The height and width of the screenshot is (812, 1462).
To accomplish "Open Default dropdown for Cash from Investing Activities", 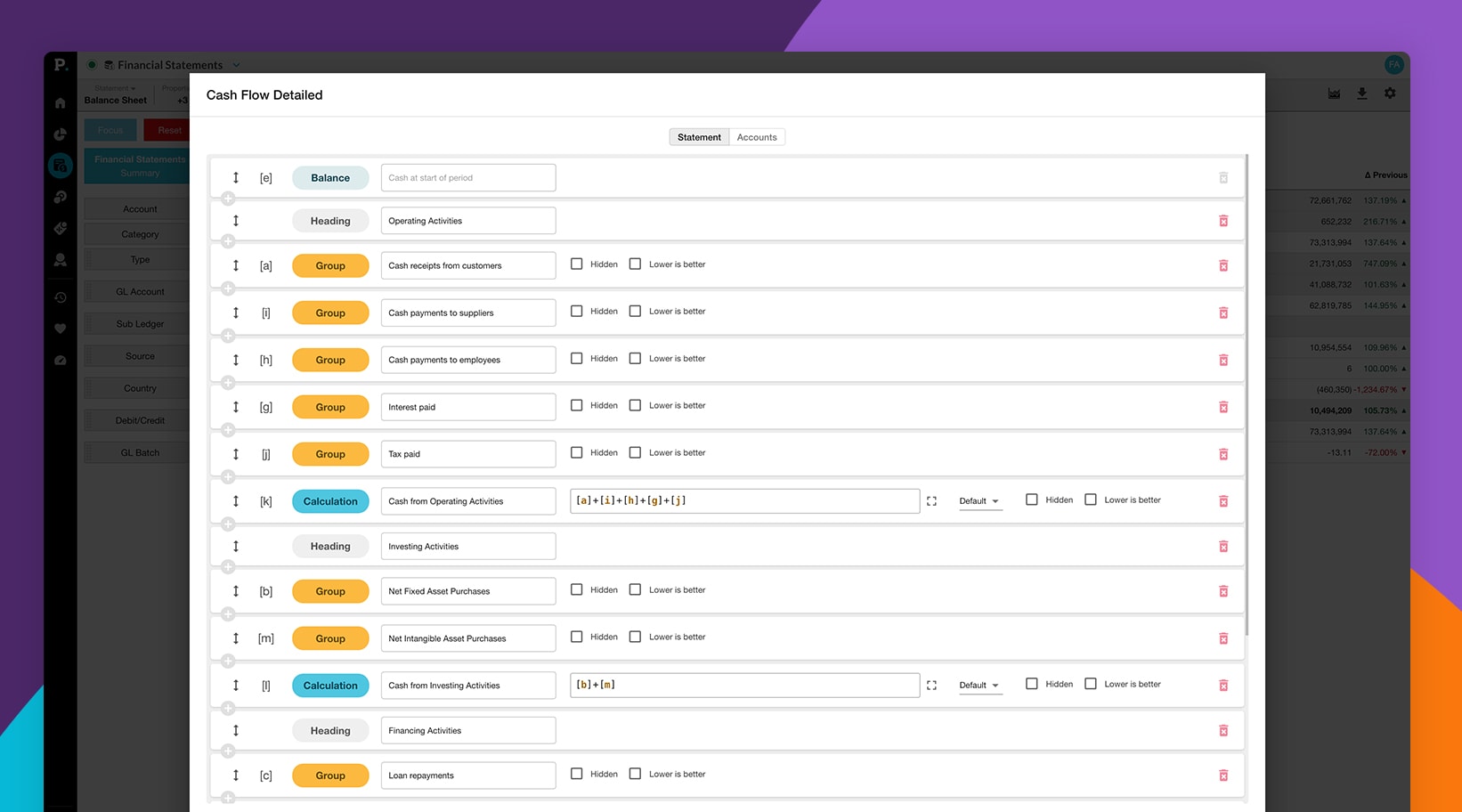I will 979,686.
